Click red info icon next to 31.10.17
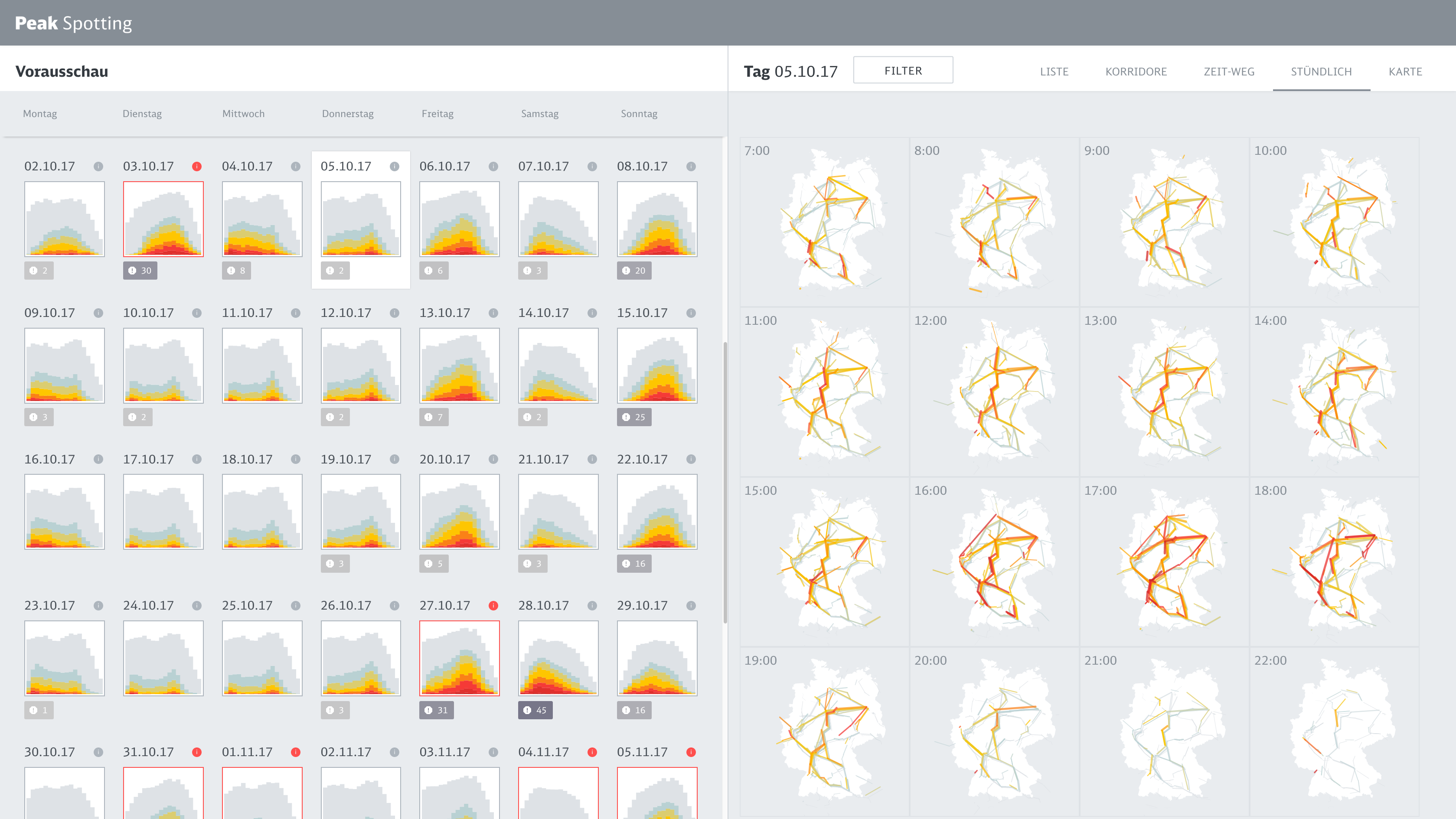 point(197,752)
